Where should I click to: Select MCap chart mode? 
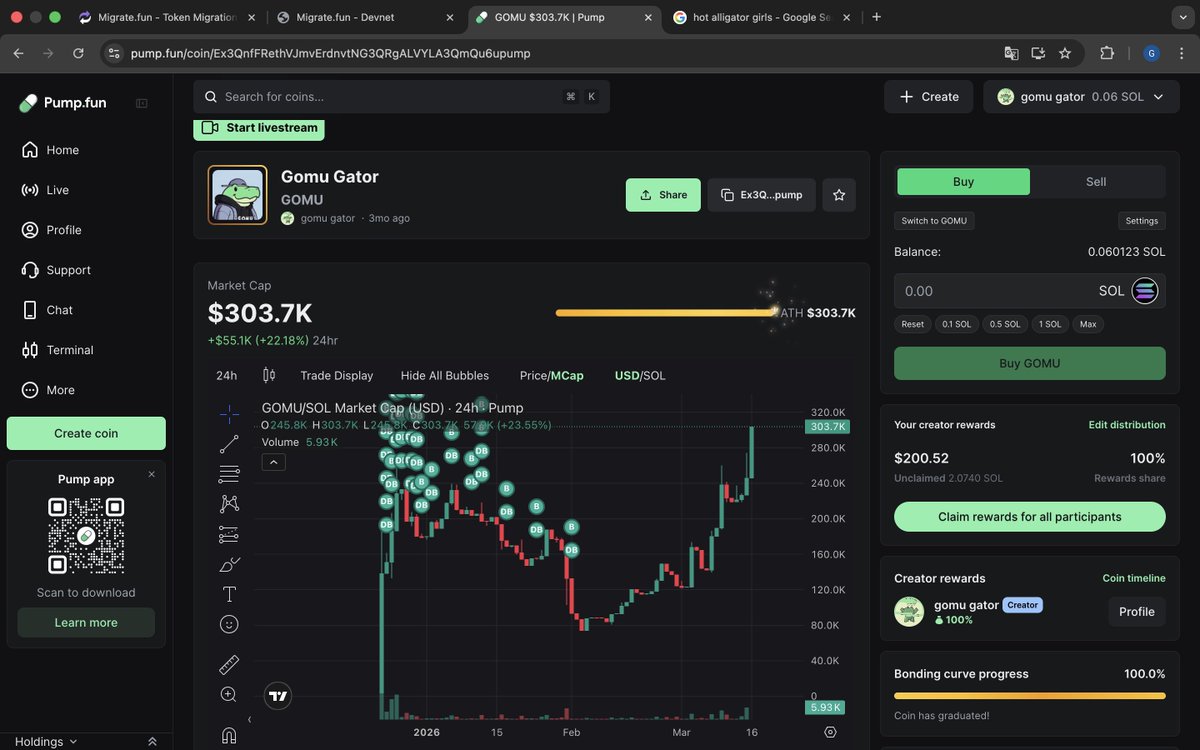567,375
